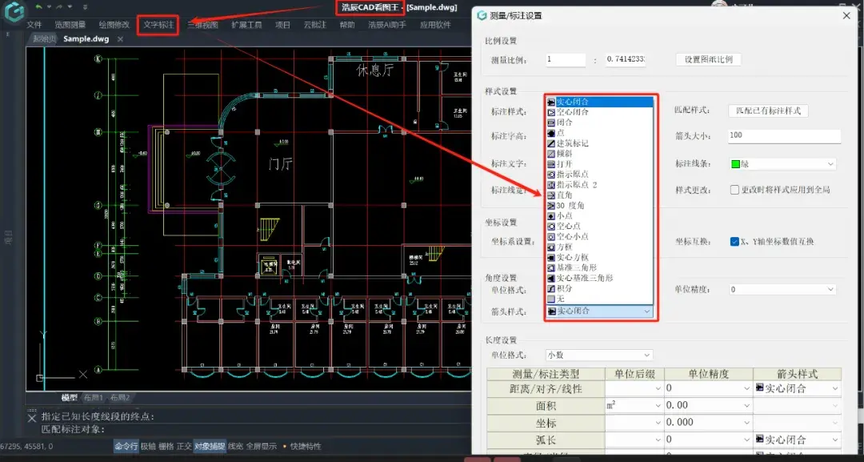Toggle 命令行 in the status bar
The height and width of the screenshot is (462, 864).
click(x=126, y=446)
